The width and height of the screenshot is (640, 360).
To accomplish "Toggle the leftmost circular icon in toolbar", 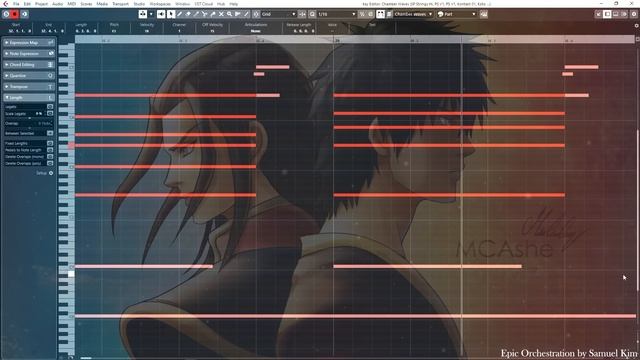I will 6,14.
